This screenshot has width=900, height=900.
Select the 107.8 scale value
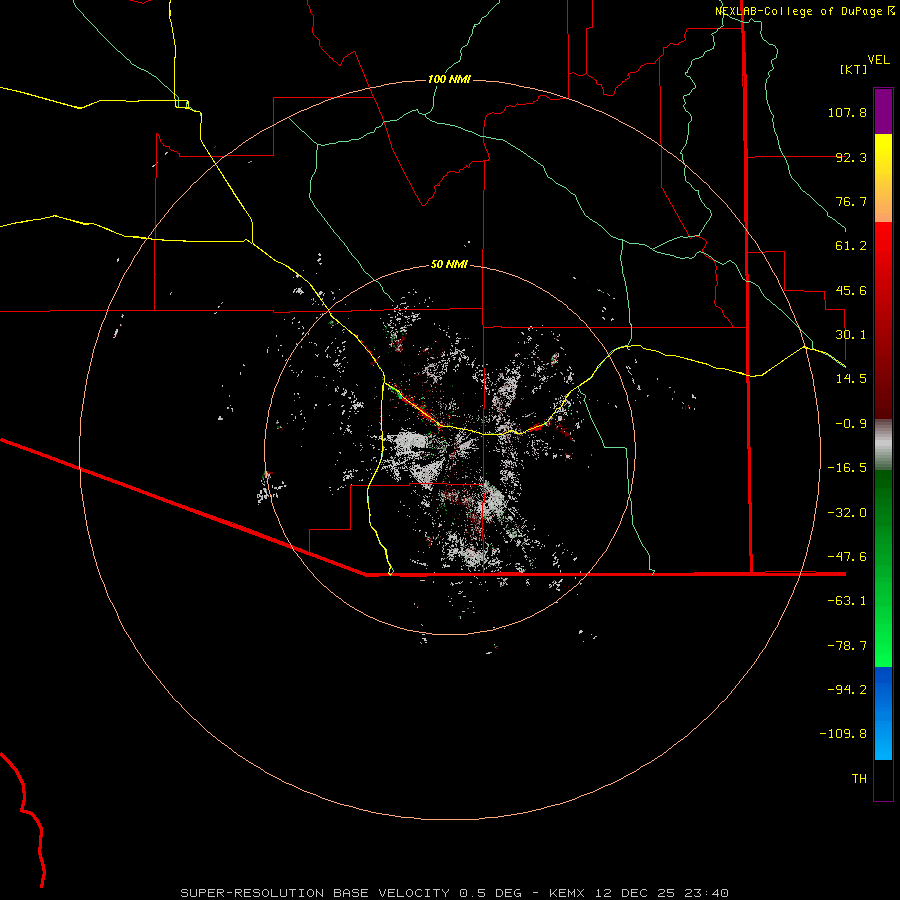pos(847,112)
